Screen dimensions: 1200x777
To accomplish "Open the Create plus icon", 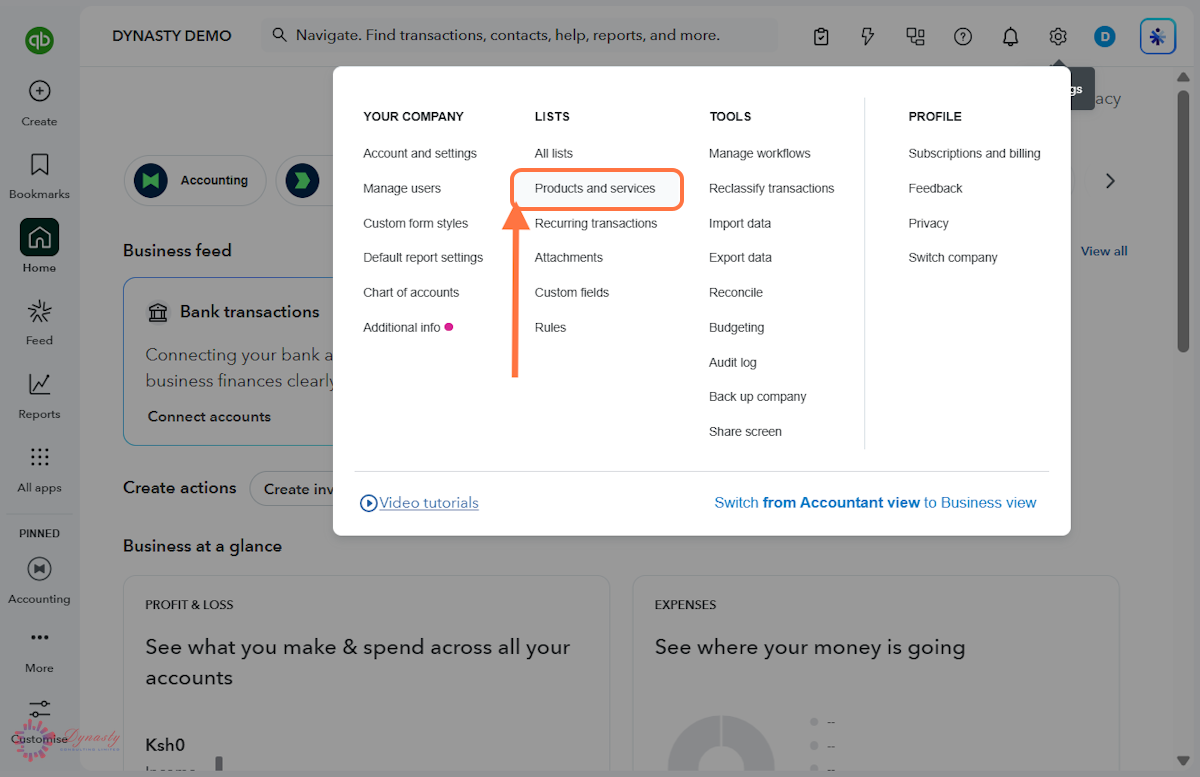I will [x=39, y=91].
